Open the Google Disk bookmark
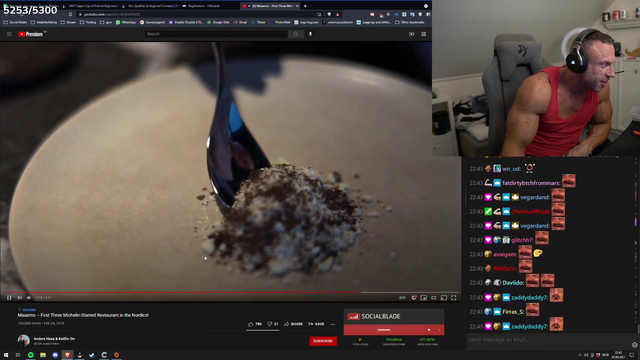The height and width of the screenshot is (360, 640). point(218,22)
